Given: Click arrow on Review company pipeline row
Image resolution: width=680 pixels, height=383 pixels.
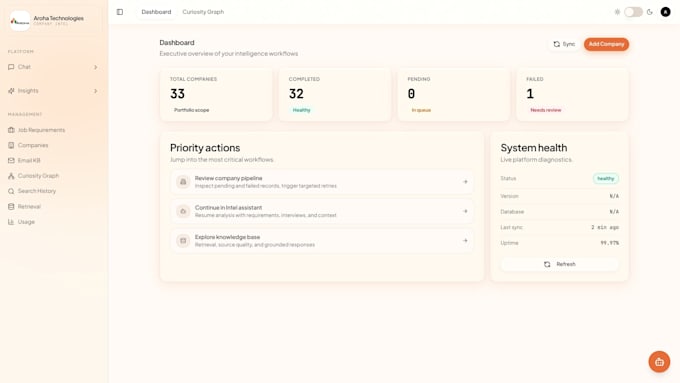Looking at the screenshot, I should 465,182.
